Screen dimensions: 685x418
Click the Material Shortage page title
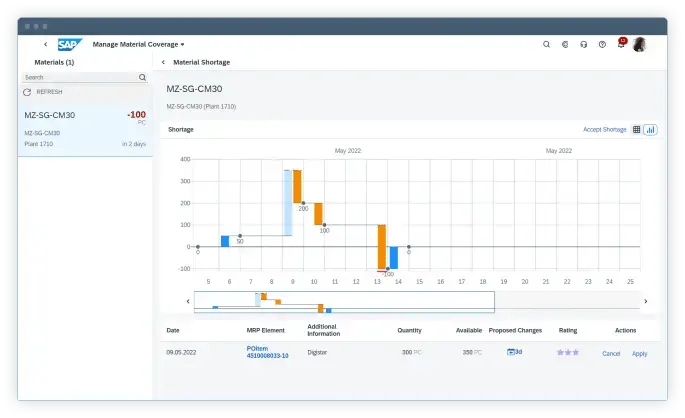point(201,62)
